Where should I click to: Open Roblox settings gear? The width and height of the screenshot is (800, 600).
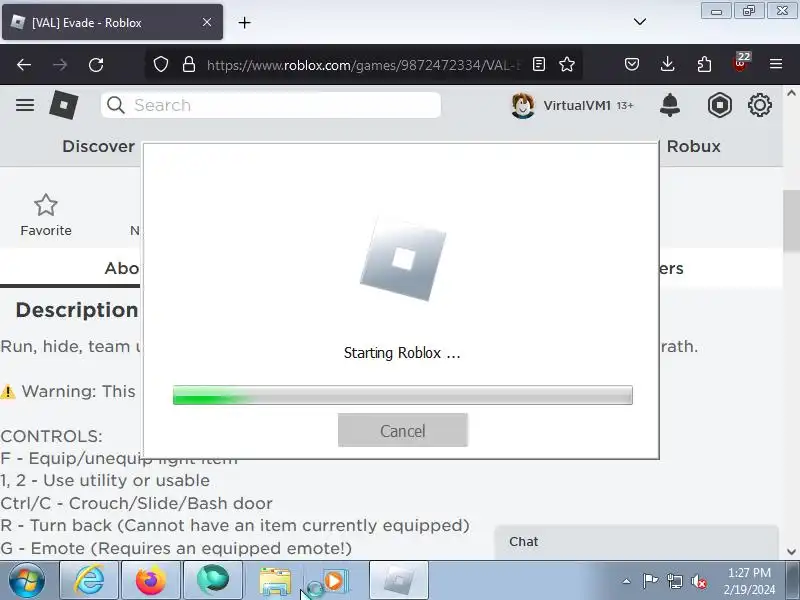tap(760, 105)
